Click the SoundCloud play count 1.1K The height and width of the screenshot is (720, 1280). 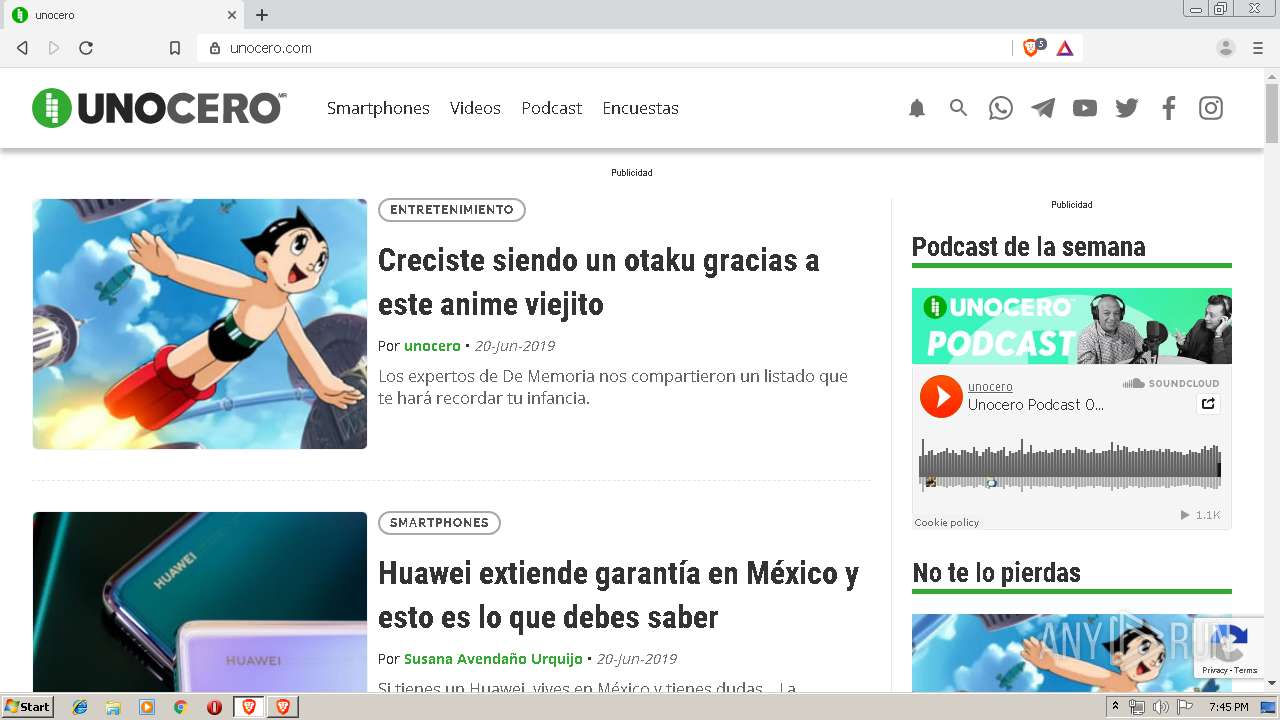click(x=1201, y=516)
